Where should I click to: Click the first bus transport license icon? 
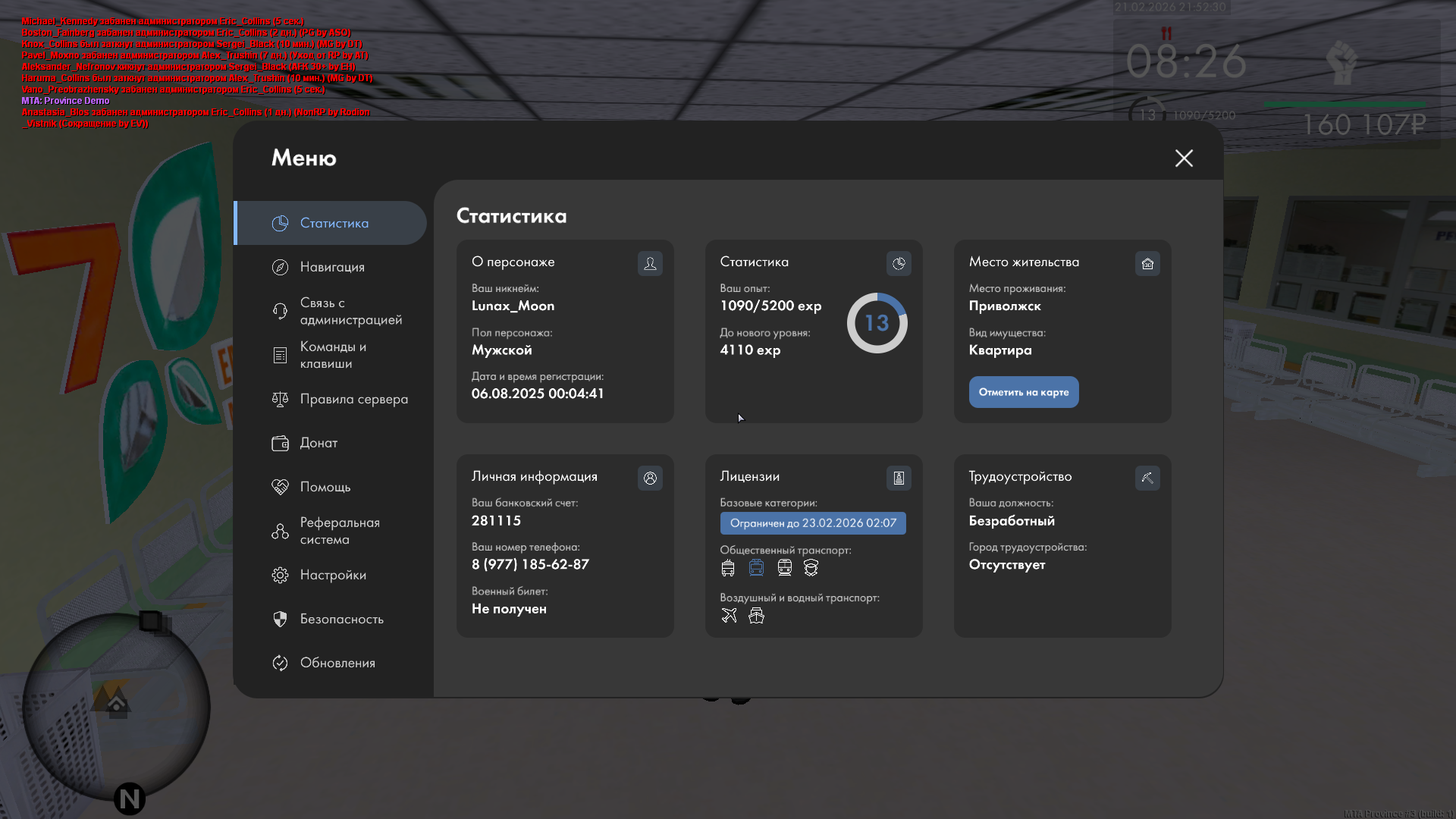(x=728, y=567)
